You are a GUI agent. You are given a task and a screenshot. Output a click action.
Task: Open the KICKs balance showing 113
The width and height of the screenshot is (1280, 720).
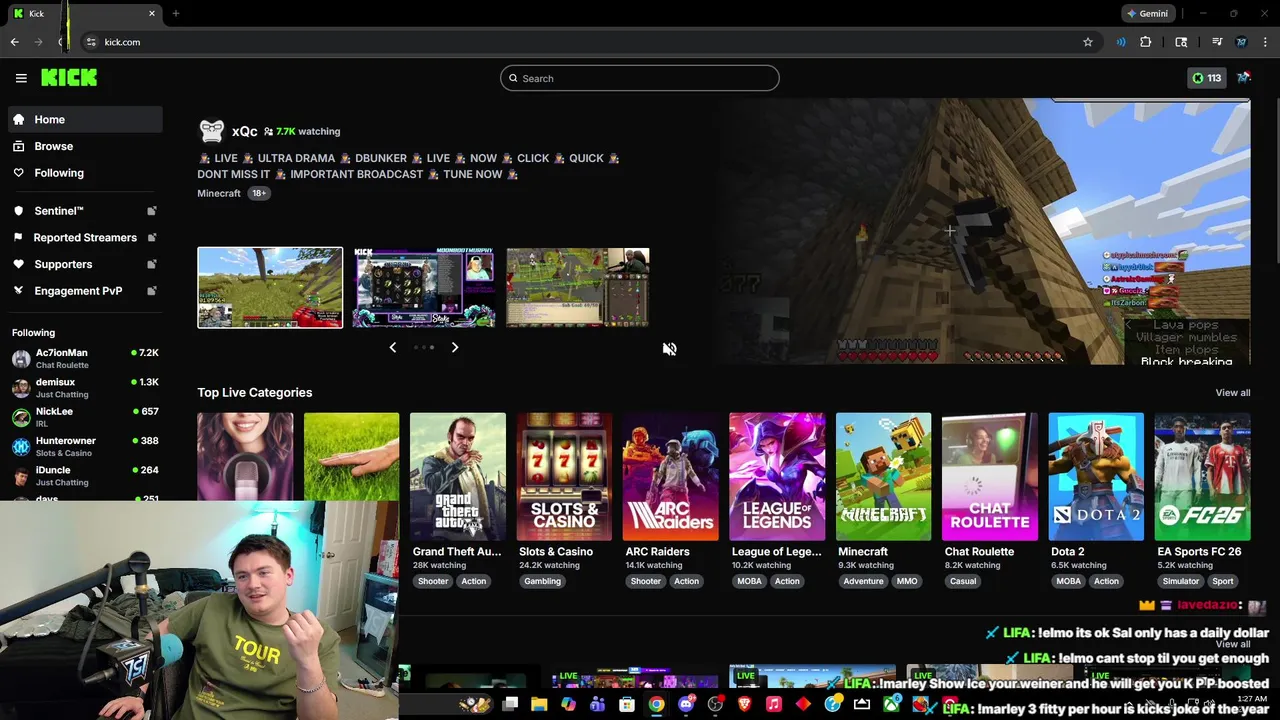(x=1206, y=78)
